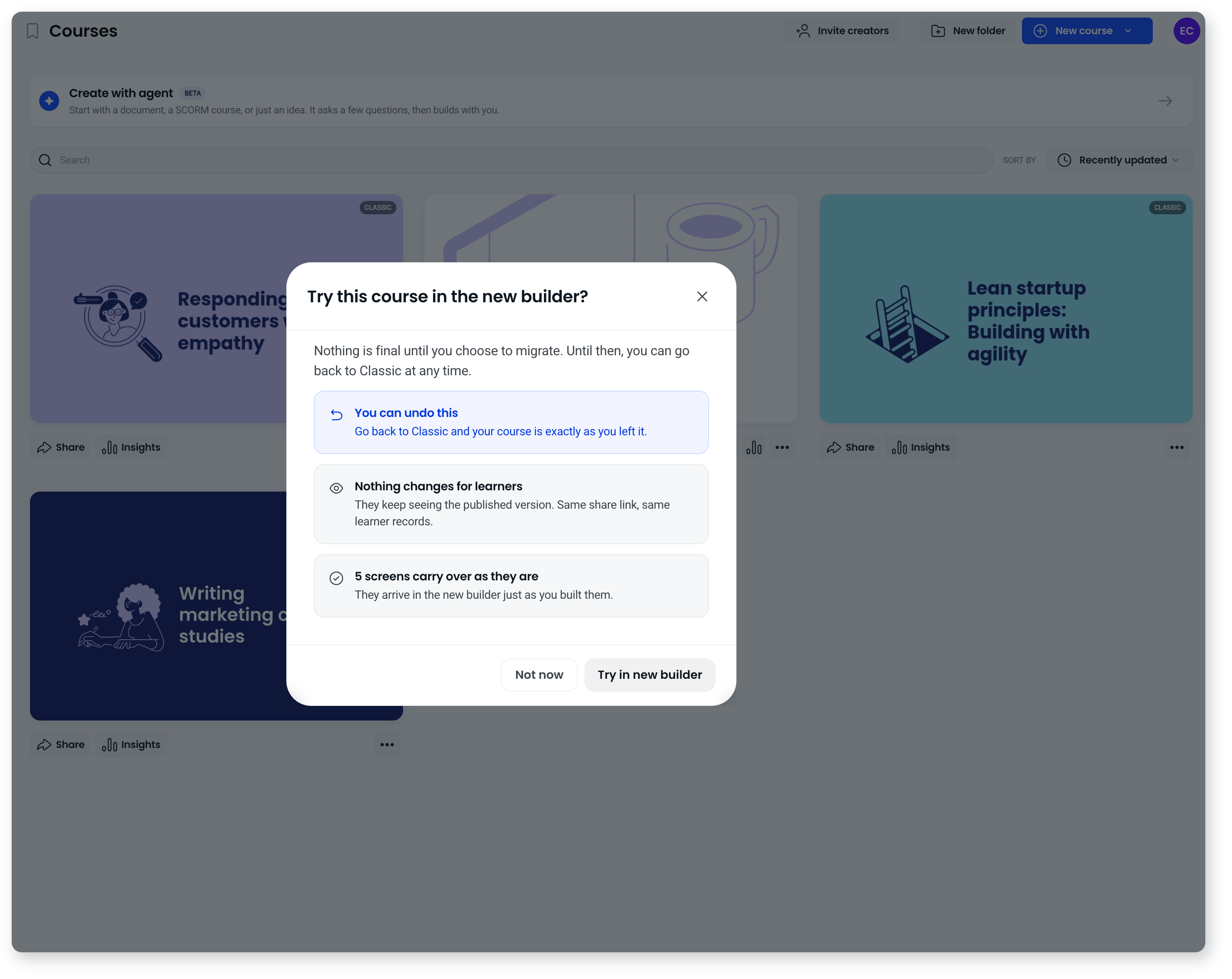Click Nothing changes for learners heading
The image size is (1232, 979).
[x=438, y=486]
